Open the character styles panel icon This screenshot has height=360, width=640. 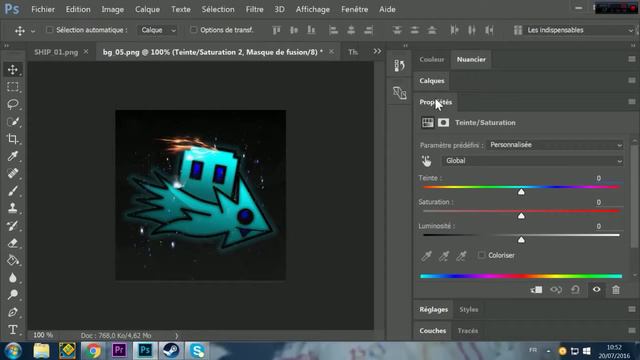[x=399, y=93]
